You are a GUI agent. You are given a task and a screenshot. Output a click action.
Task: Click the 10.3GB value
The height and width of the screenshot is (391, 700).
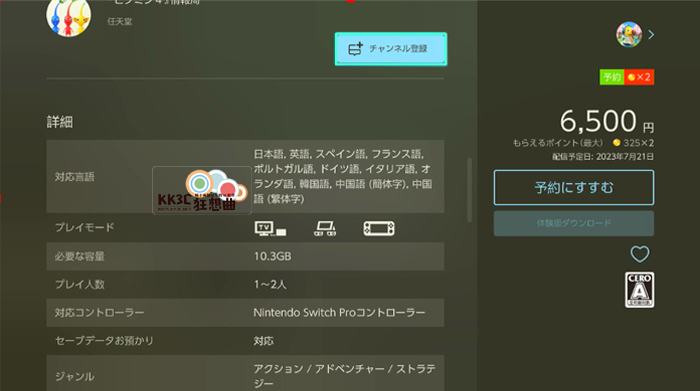point(272,256)
